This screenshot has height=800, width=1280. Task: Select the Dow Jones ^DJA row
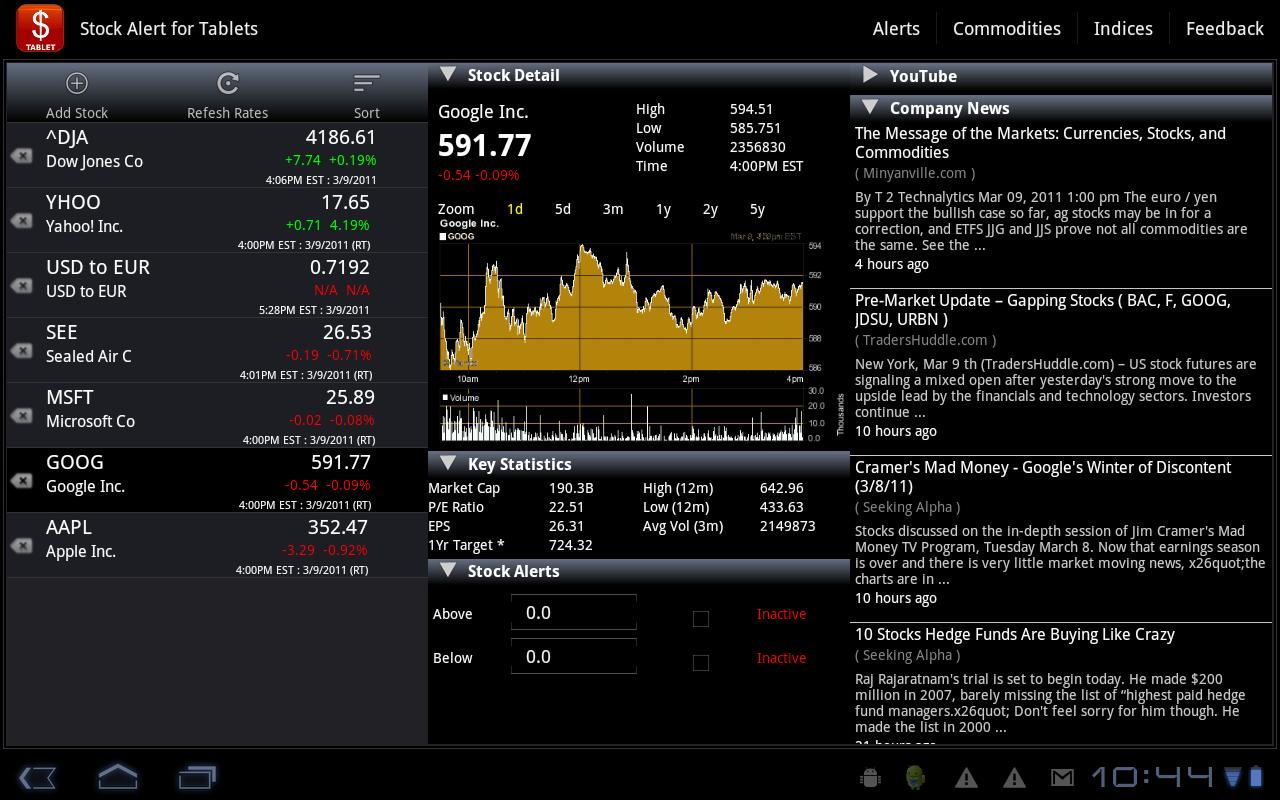[x=217, y=155]
